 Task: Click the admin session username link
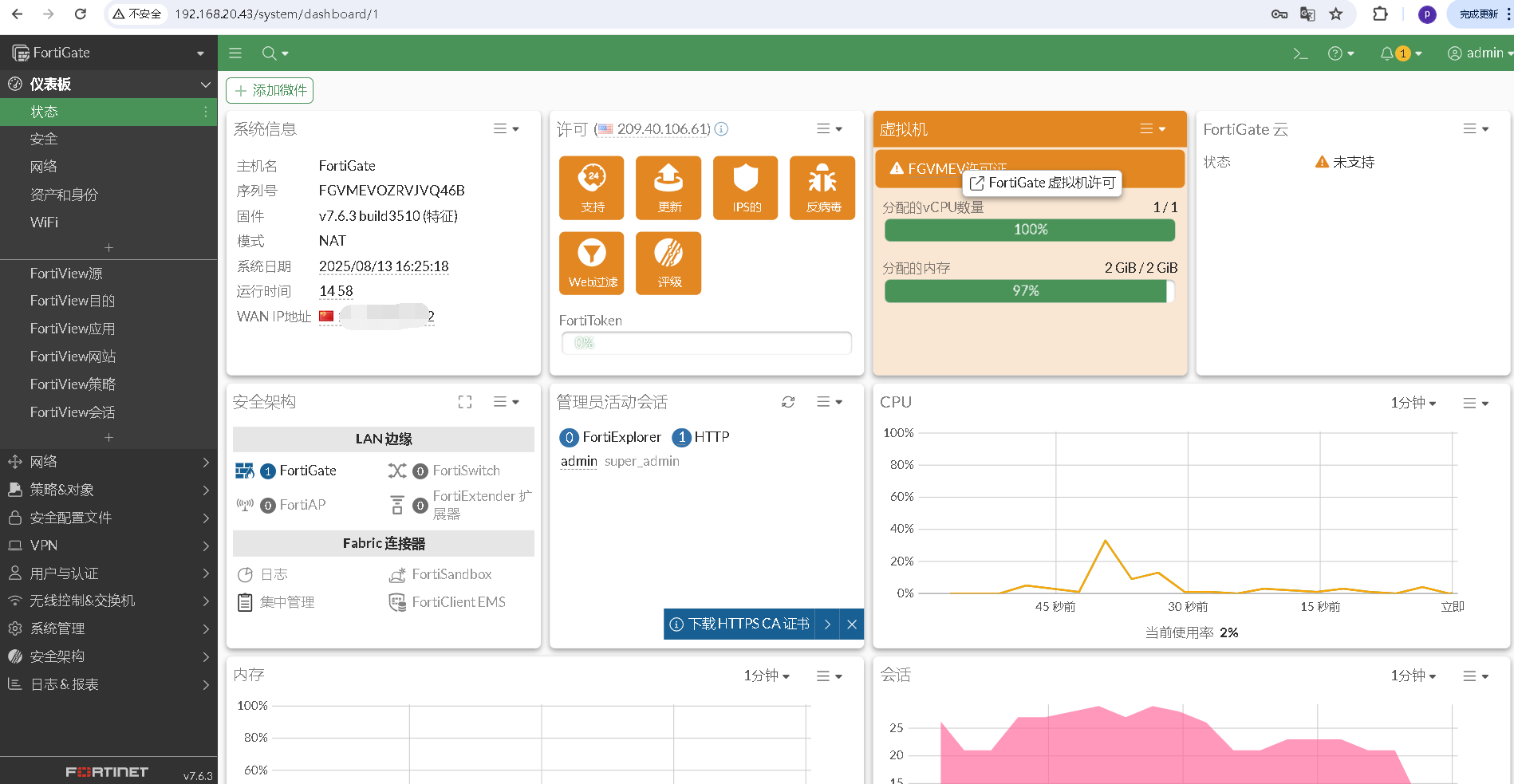pyautogui.click(x=579, y=461)
